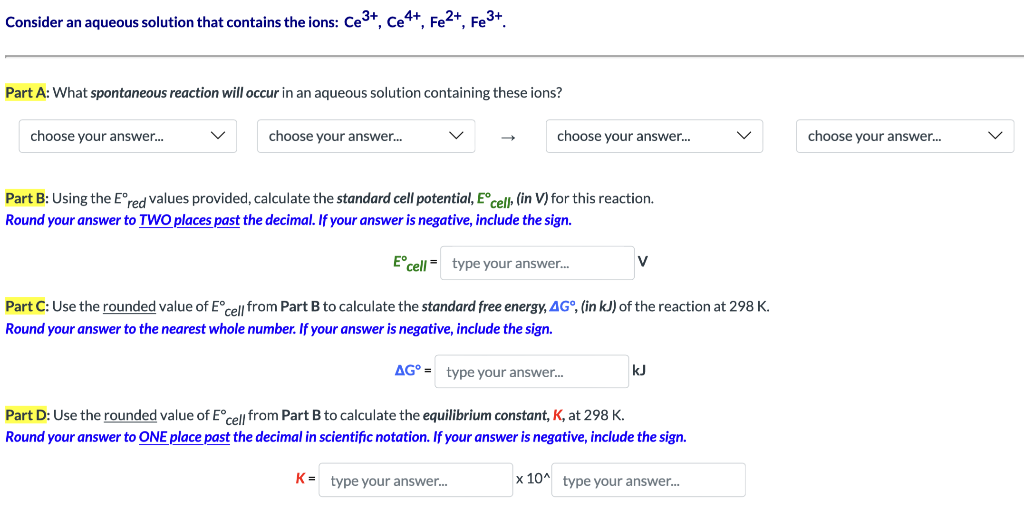The height and width of the screenshot is (510, 1024).
Task: Expand the first product dropdown after the arrow
Action: (654, 136)
